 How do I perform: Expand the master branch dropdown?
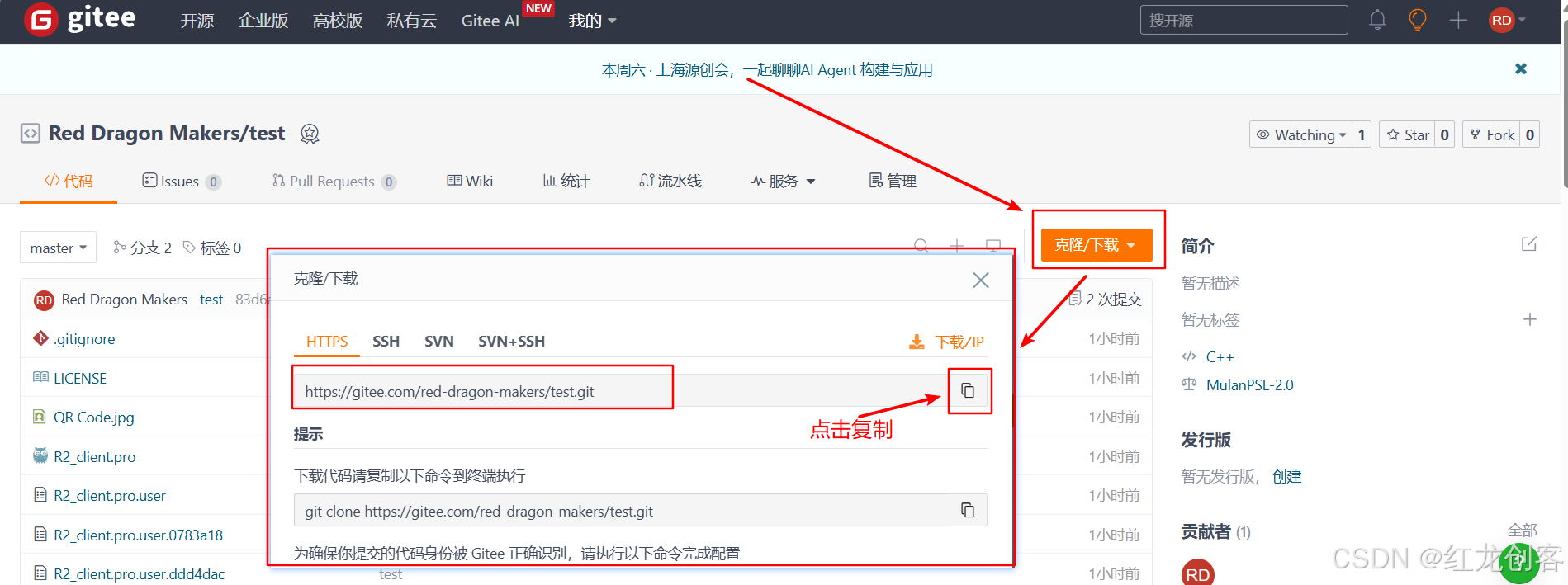tap(58, 248)
